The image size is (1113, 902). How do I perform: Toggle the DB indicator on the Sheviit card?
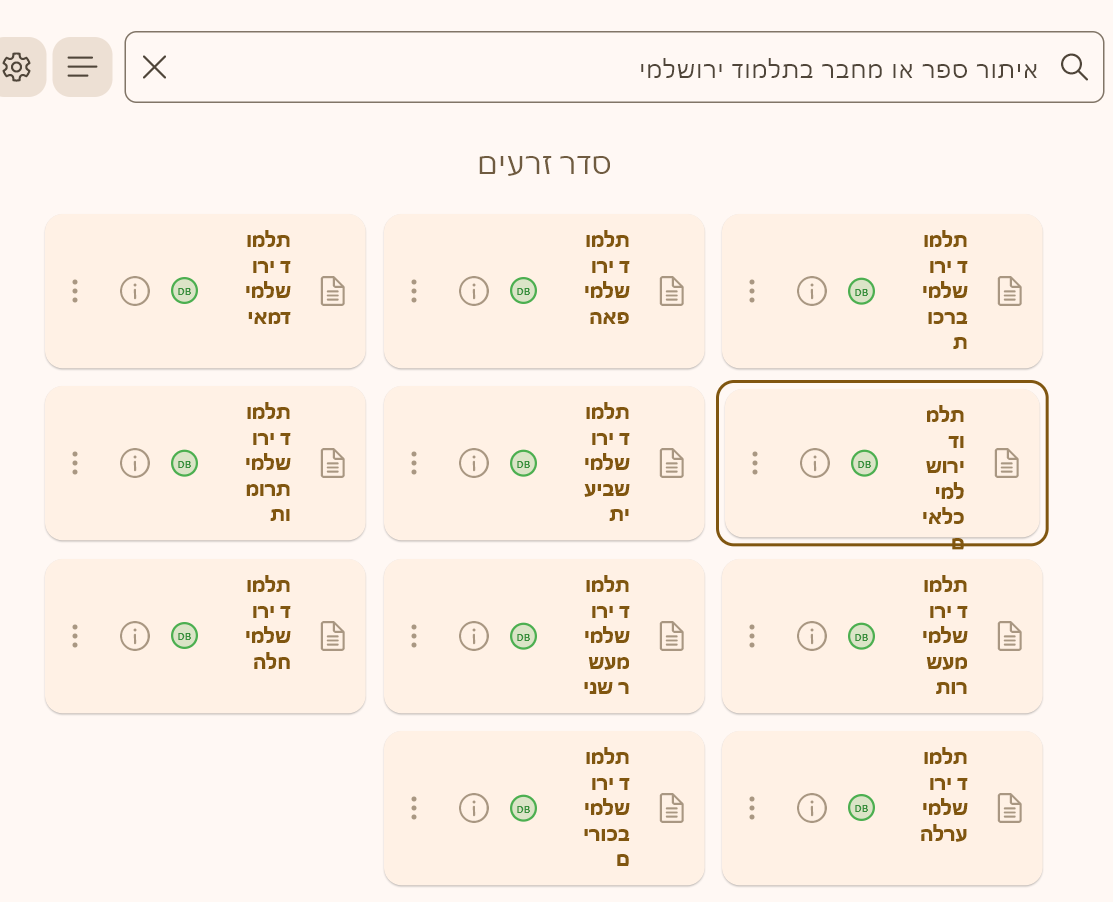click(522, 463)
